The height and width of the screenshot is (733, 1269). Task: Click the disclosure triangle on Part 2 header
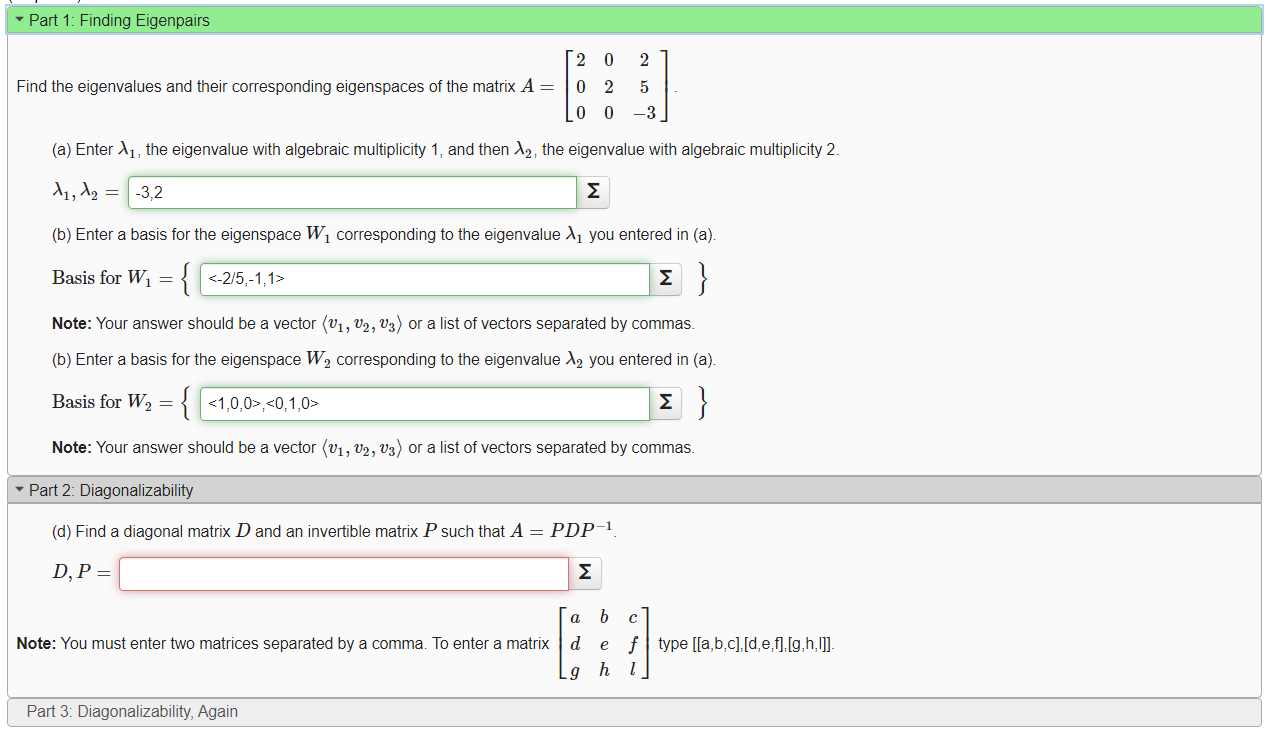(21, 490)
